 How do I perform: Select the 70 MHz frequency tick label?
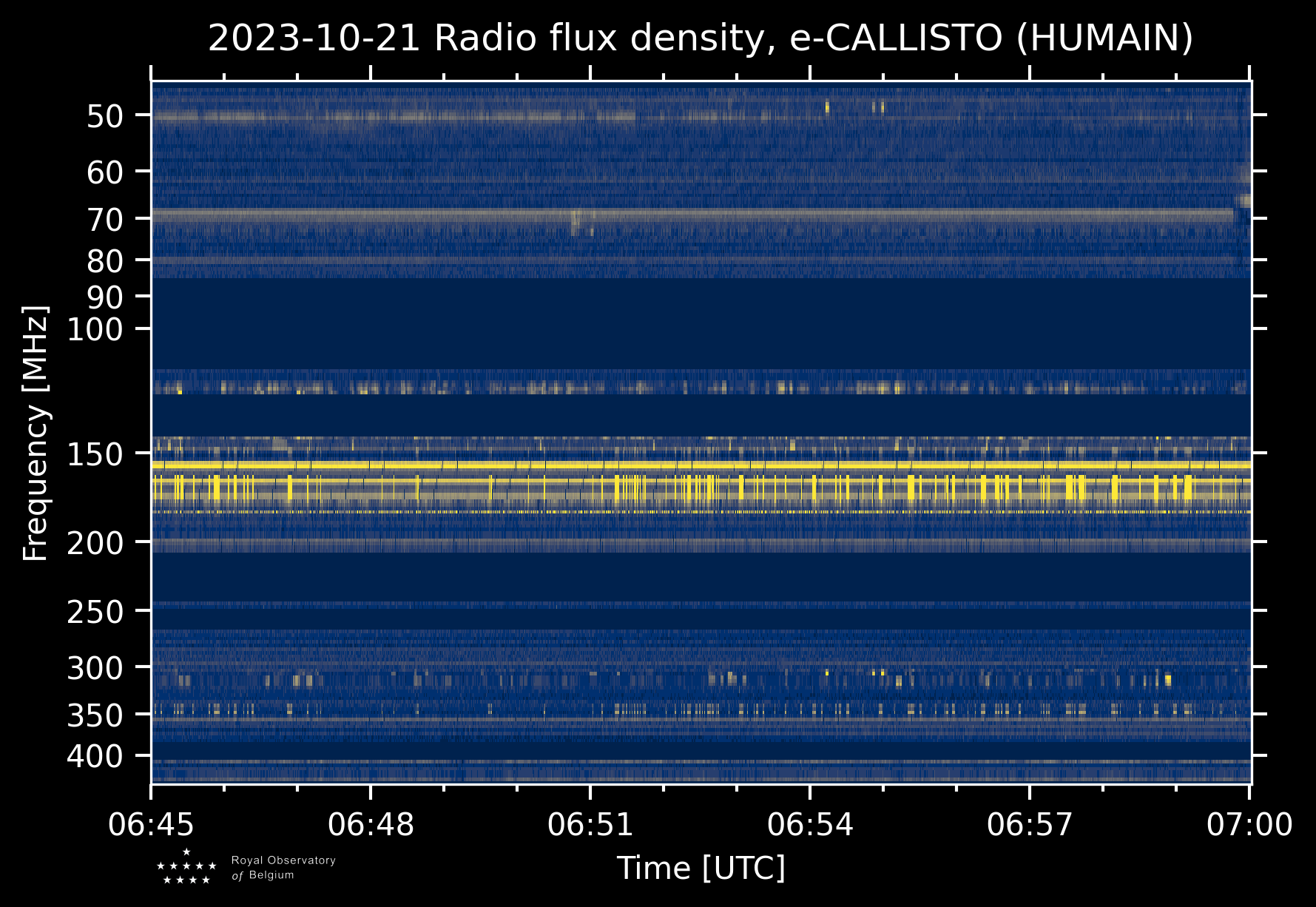click(x=104, y=220)
